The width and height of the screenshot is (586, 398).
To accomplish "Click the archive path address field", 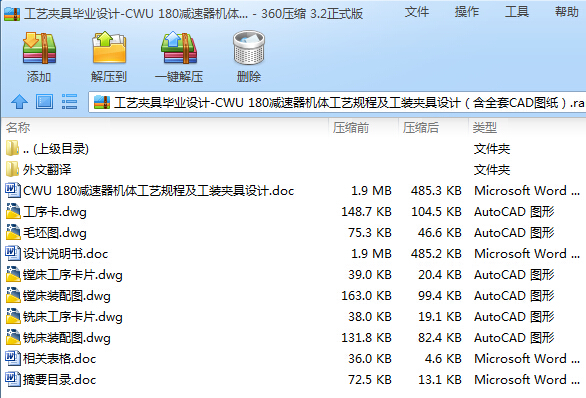I will pos(337,102).
